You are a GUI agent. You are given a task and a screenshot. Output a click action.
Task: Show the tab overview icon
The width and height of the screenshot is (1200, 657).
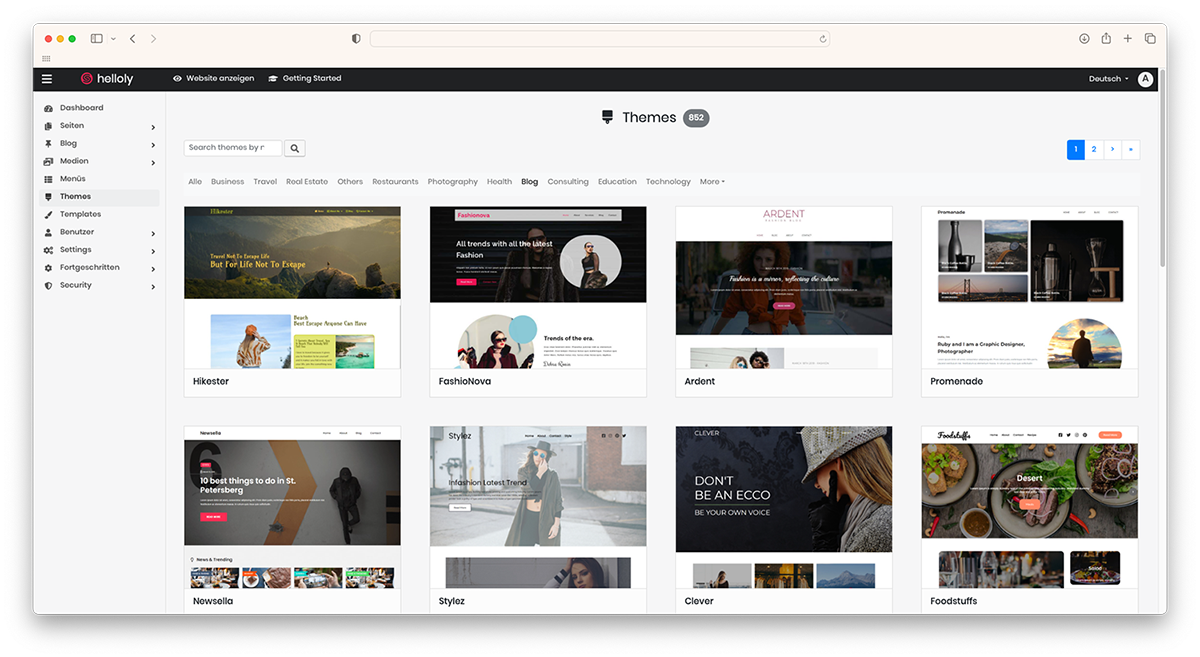[1150, 39]
